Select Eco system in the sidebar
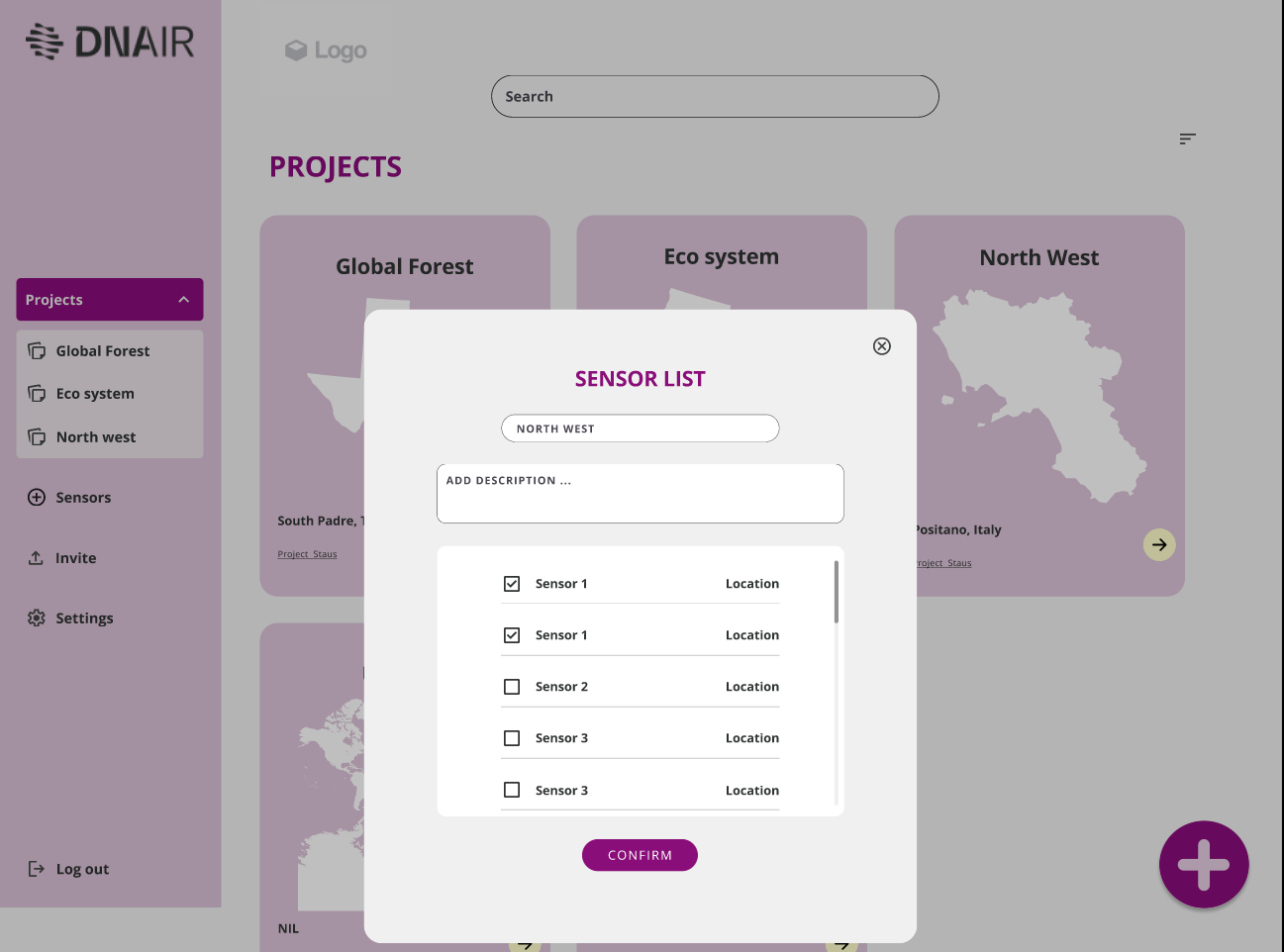The width and height of the screenshot is (1284, 952). pyautogui.click(x=95, y=394)
